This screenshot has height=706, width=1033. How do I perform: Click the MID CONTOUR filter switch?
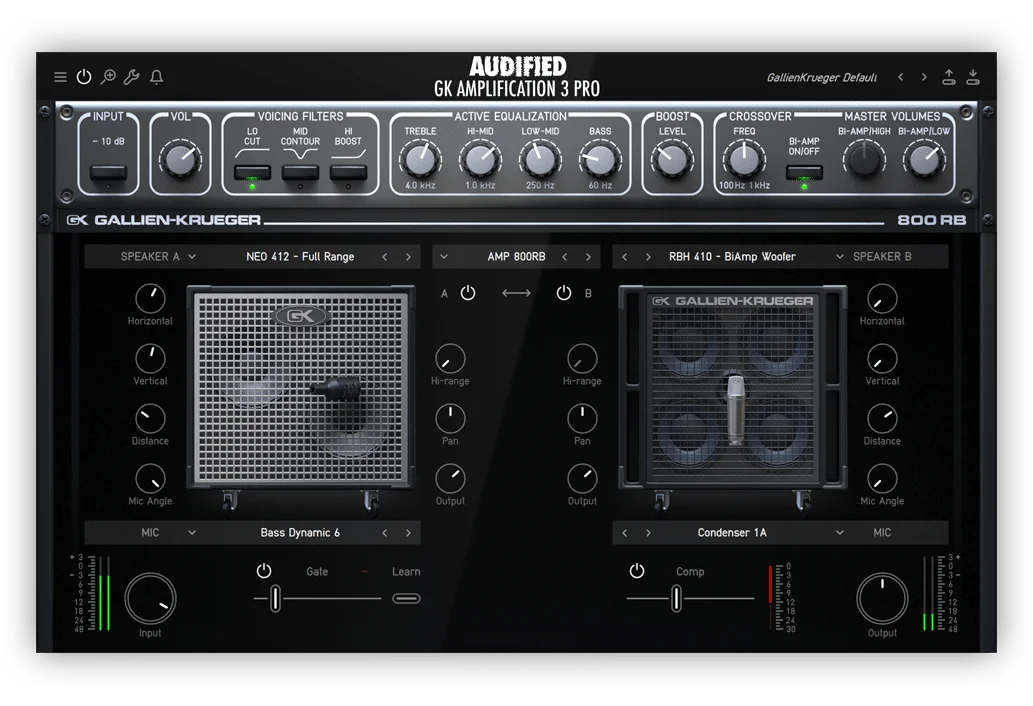[300, 172]
